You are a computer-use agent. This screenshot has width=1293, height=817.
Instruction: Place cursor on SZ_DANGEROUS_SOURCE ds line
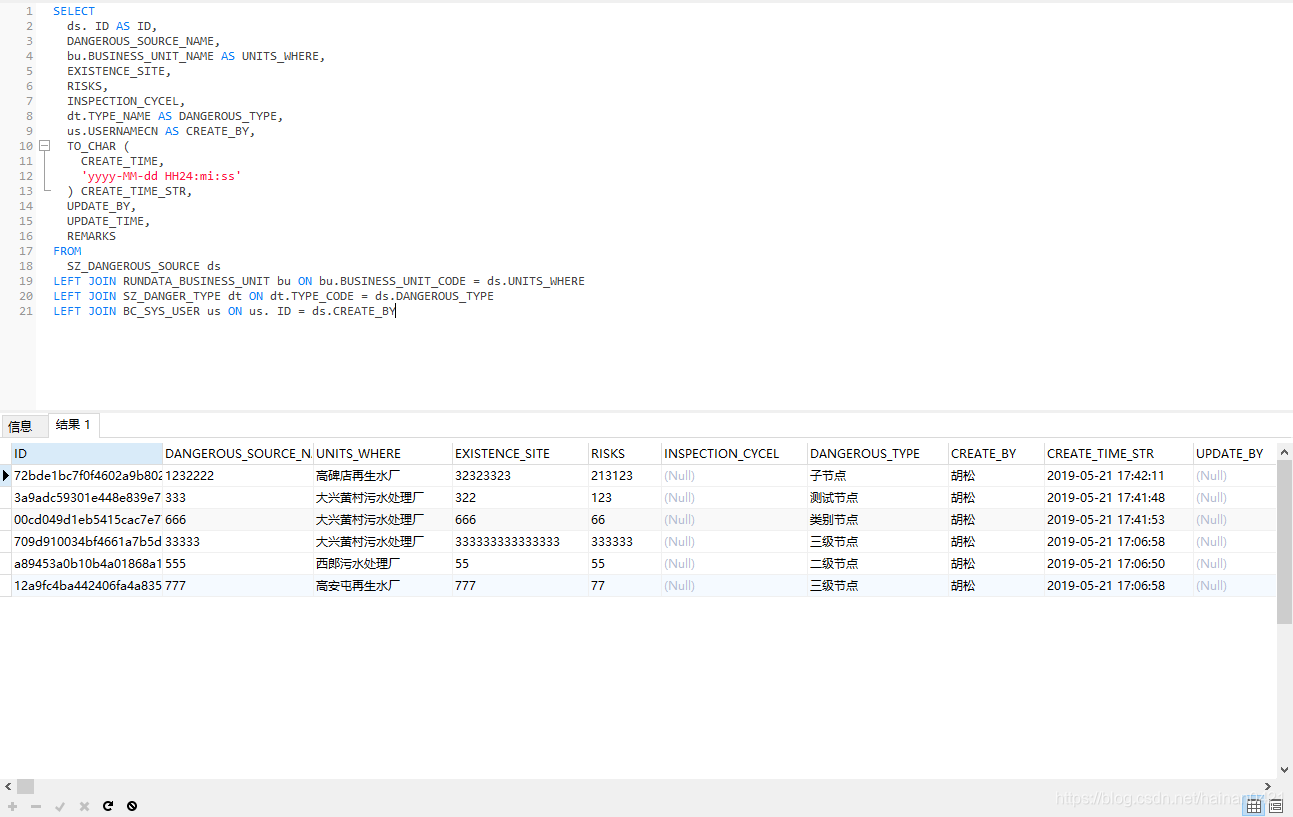(143, 266)
